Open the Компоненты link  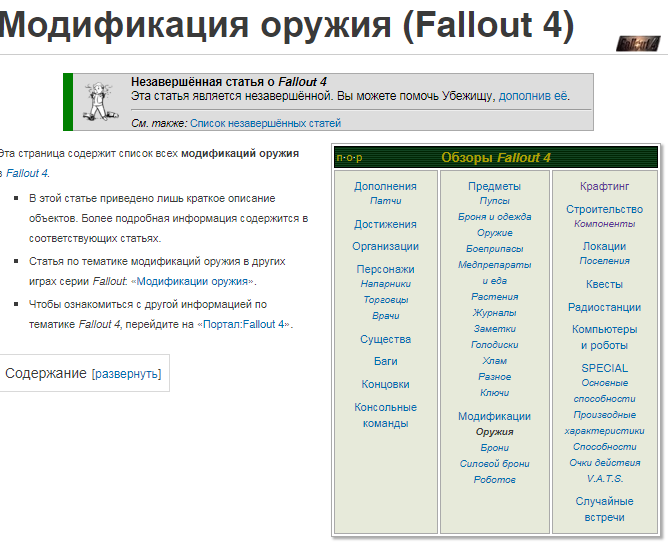click(604, 224)
